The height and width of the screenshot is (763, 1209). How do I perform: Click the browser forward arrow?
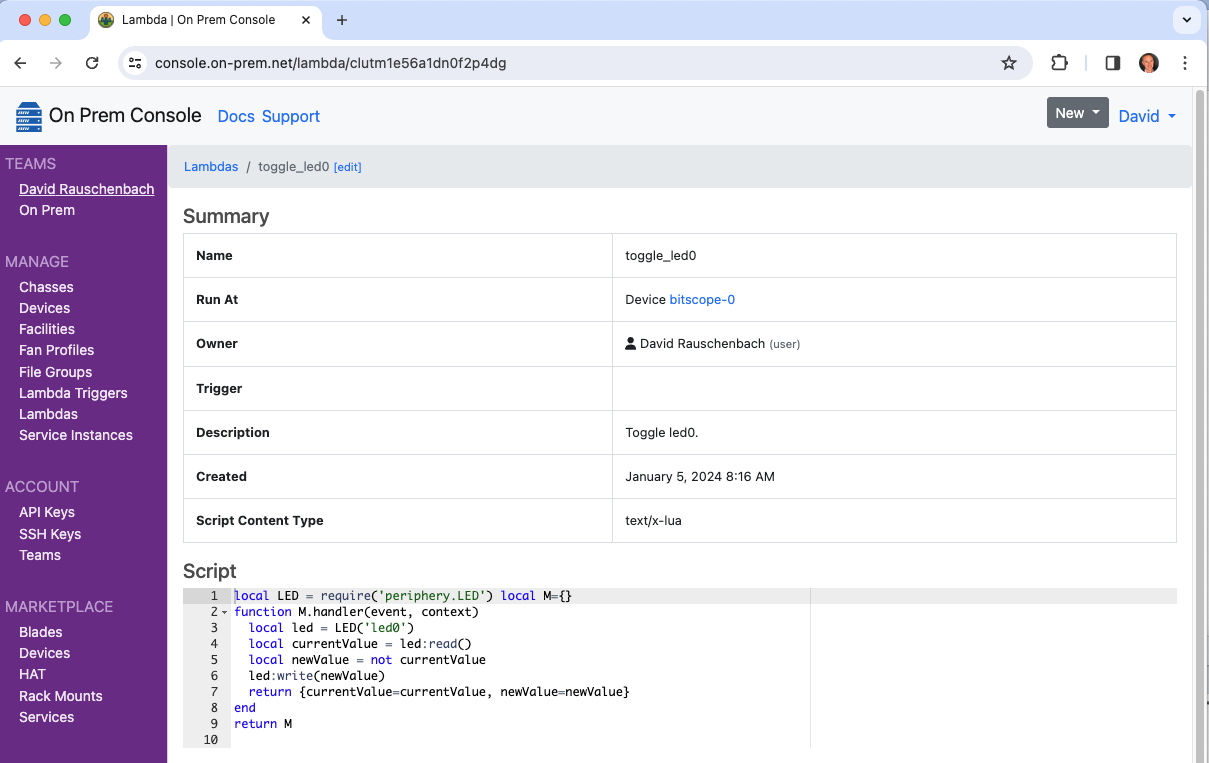point(56,63)
